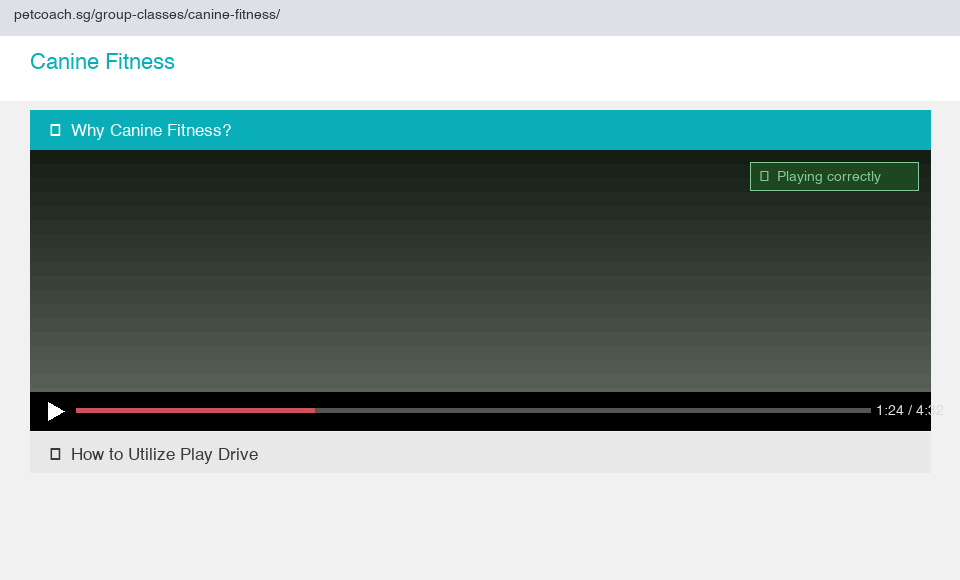Click the red video progress bar to seek
Screen dimensions: 960x580
coord(195,410)
